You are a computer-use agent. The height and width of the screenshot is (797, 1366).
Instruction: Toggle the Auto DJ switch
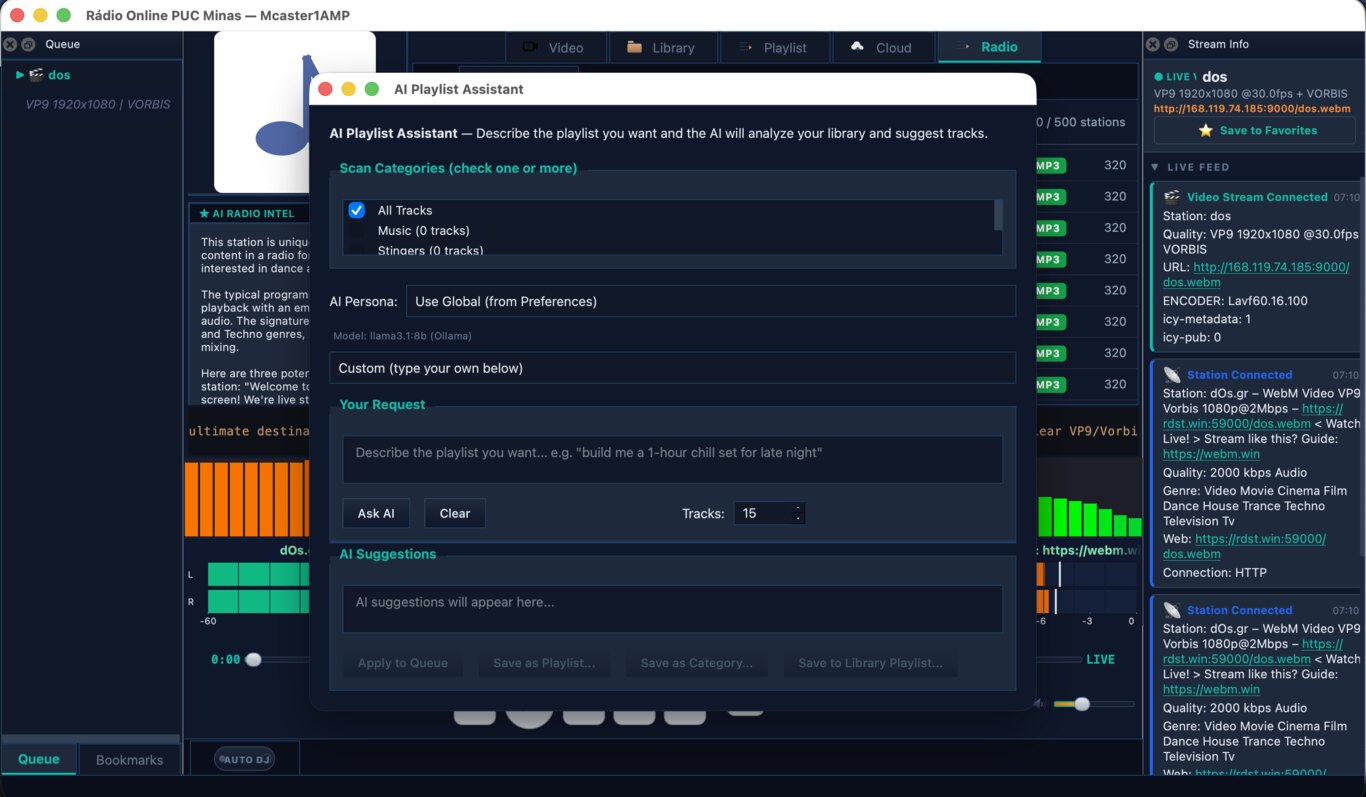tap(244, 759)
